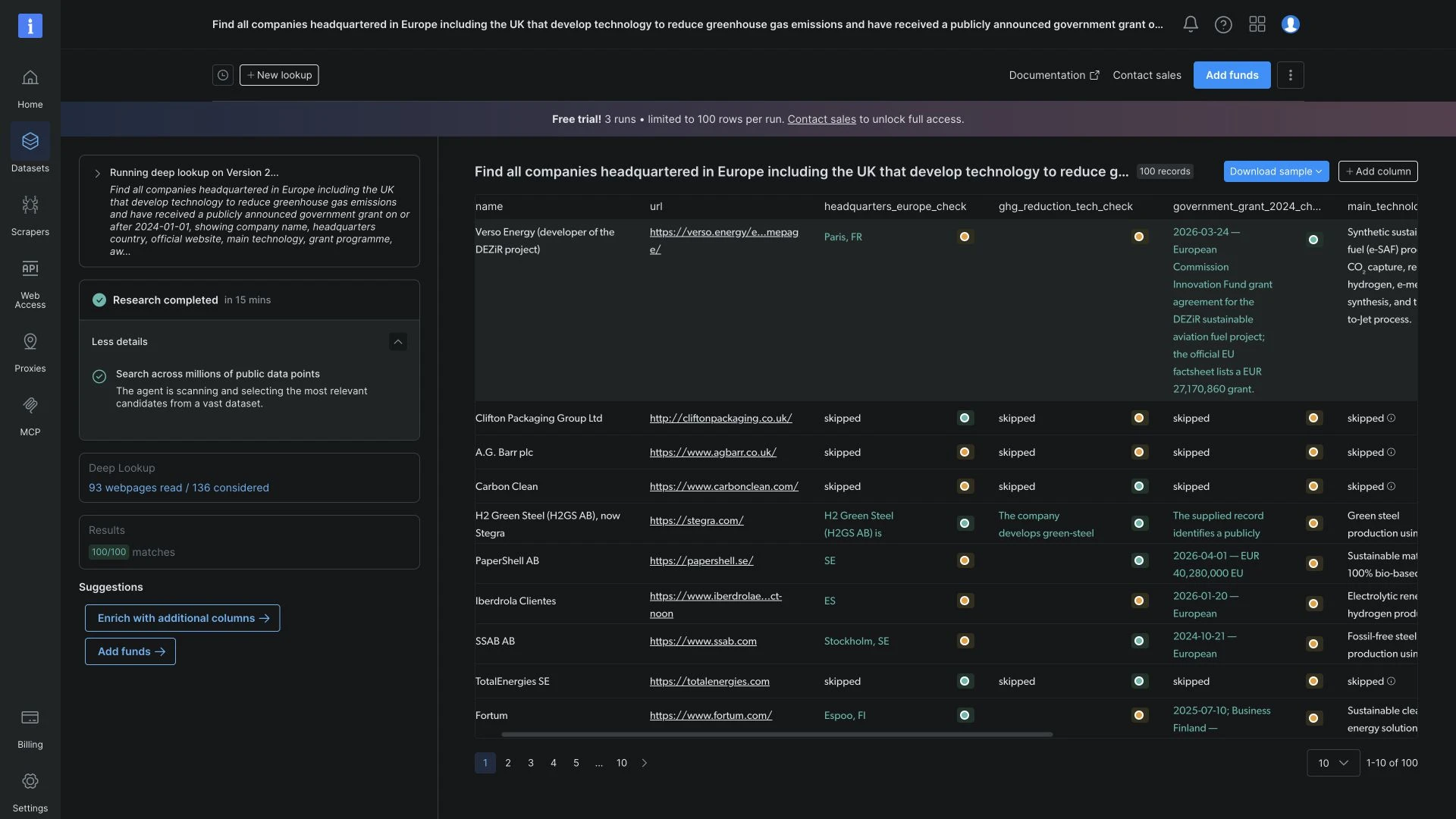Click the Contact sales header link

click(1147, 75)
